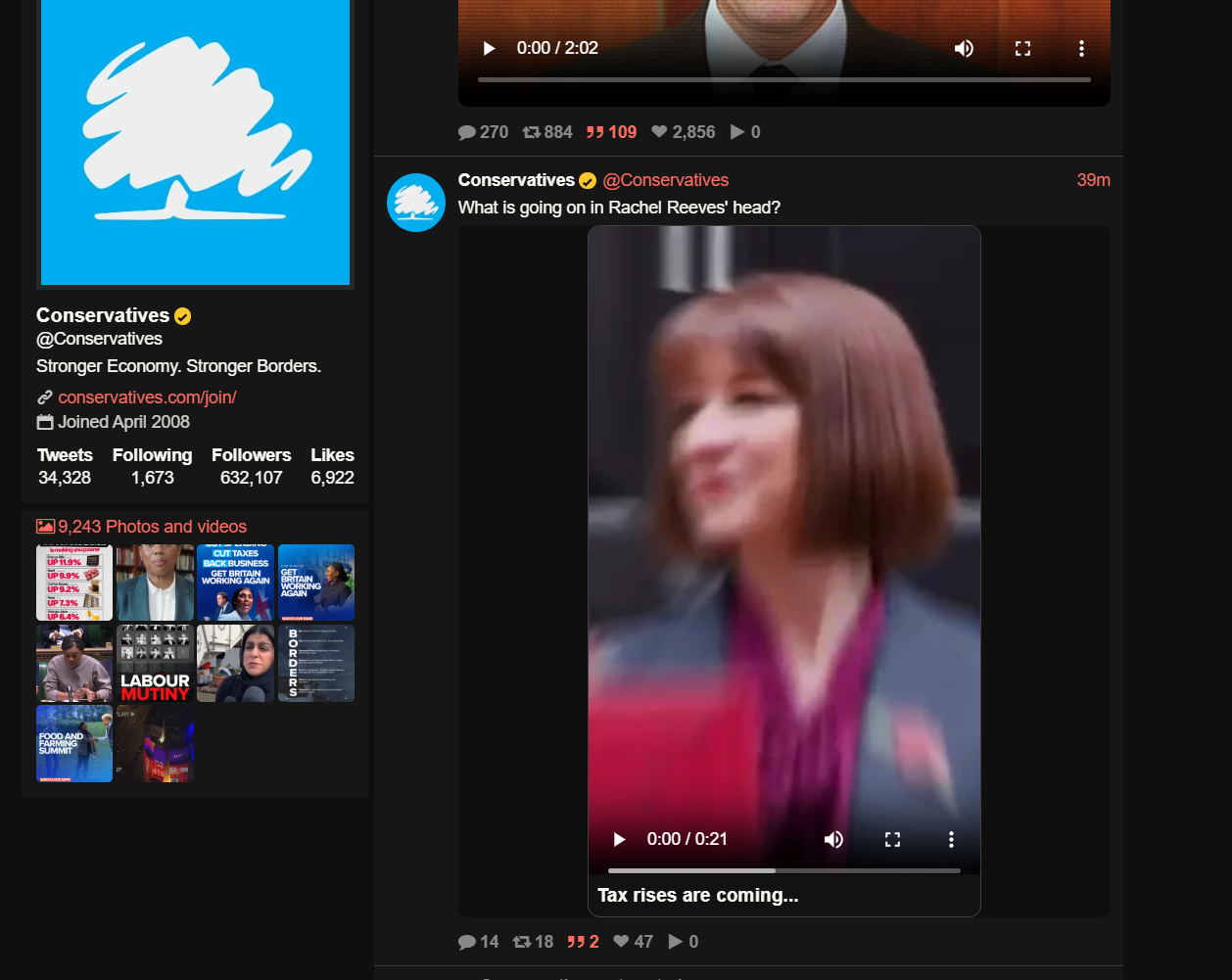
Task: Open the dark night-scene thumbnail
Action: click(x=155, y=743)
